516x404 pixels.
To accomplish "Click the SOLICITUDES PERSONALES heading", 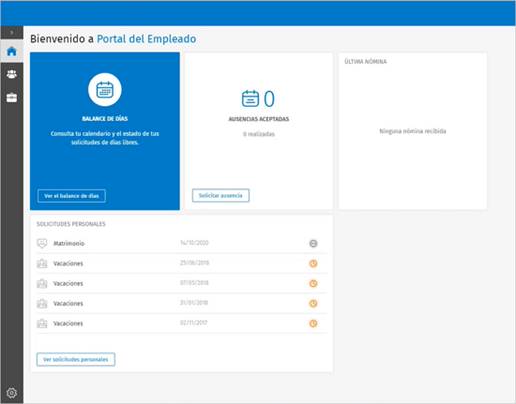I will coord(71,224).
